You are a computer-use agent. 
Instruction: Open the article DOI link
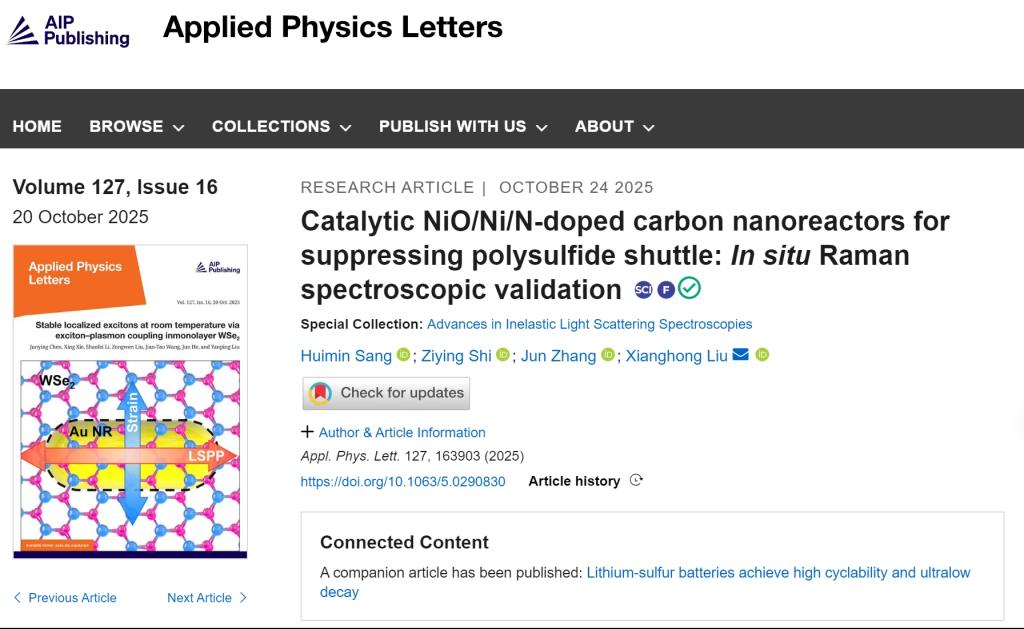tap(403, 481)
